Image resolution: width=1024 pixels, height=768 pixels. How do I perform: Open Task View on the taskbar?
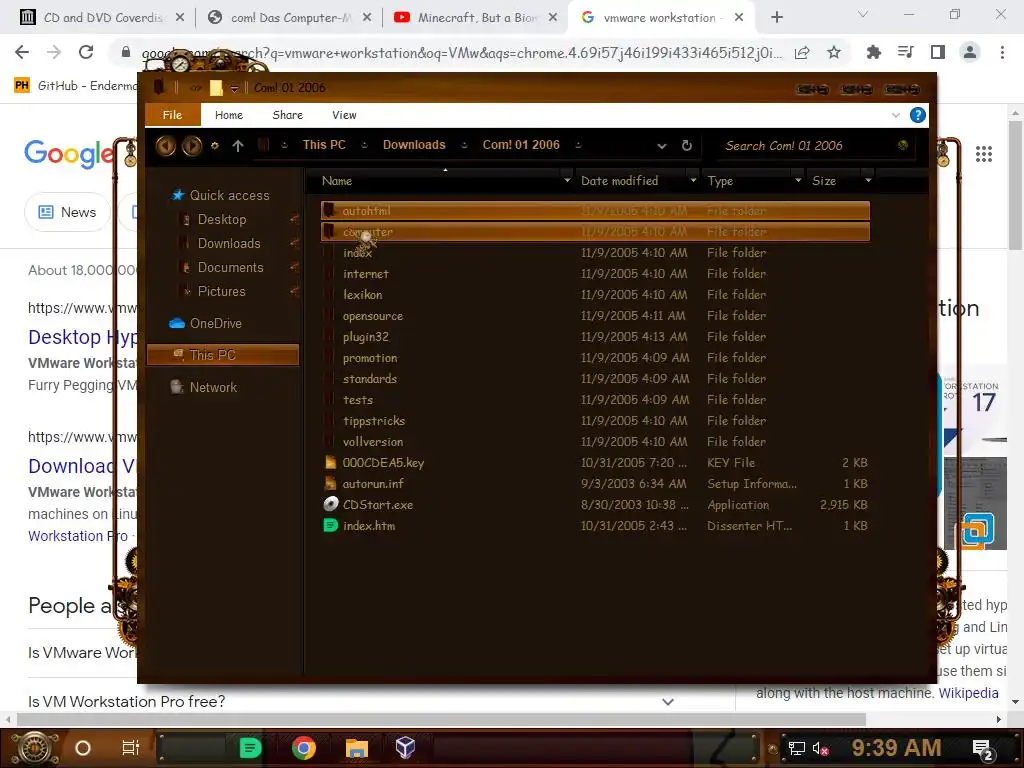[x=131, y=748]
